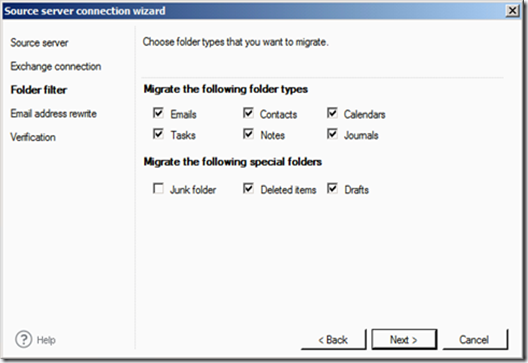Disable Calendars migration checkbox
The image size is (528, 363).
332,113
